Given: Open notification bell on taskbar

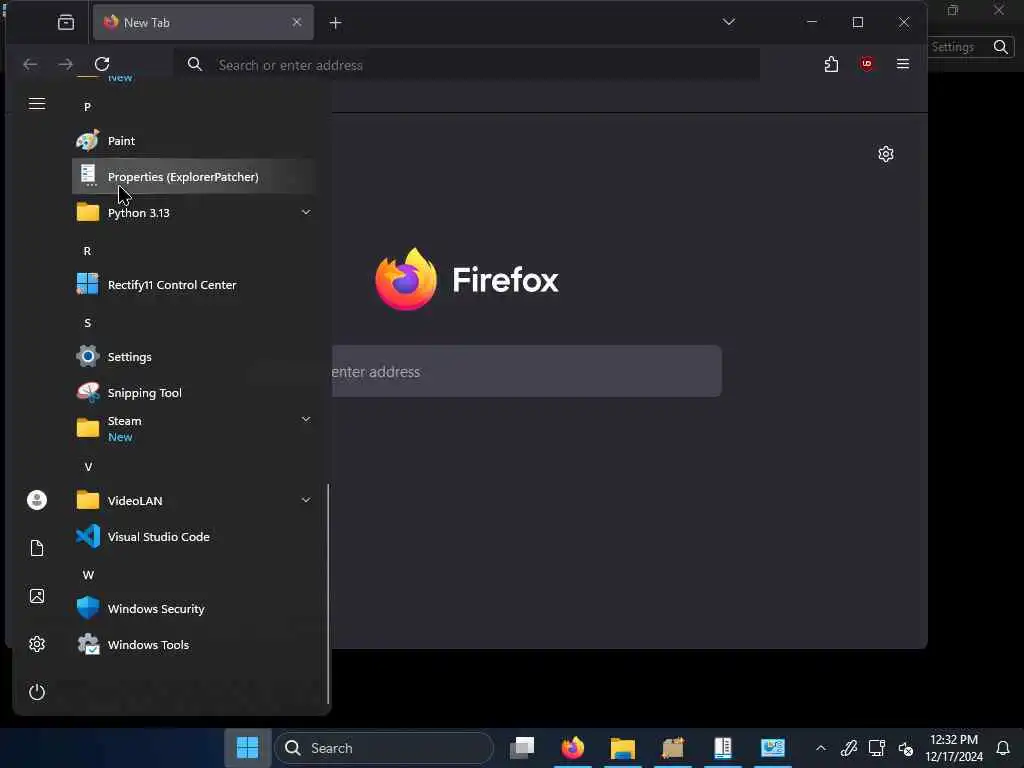Looking at the screenshot, I should [x=1002, y=748].
